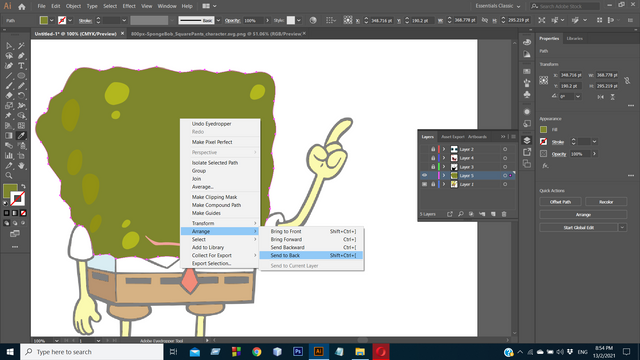The width and height of the screenshot is (640, 360).
Task: Click Locate Object magnifier in Layers panel
Action: pos(461,214)
